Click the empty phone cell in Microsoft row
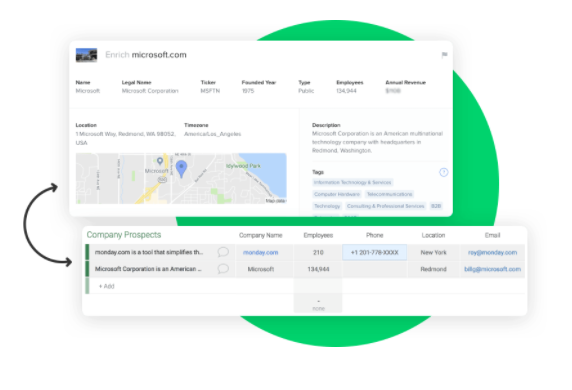Image resolution: width=572 pixels, height=390 pixels. click(374, 269)
